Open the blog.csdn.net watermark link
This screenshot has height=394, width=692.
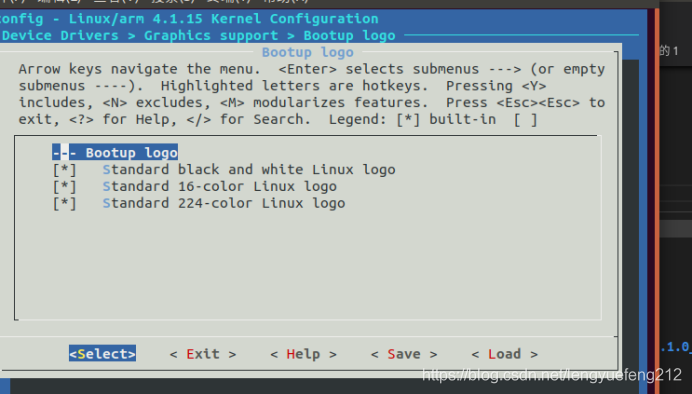552,375
